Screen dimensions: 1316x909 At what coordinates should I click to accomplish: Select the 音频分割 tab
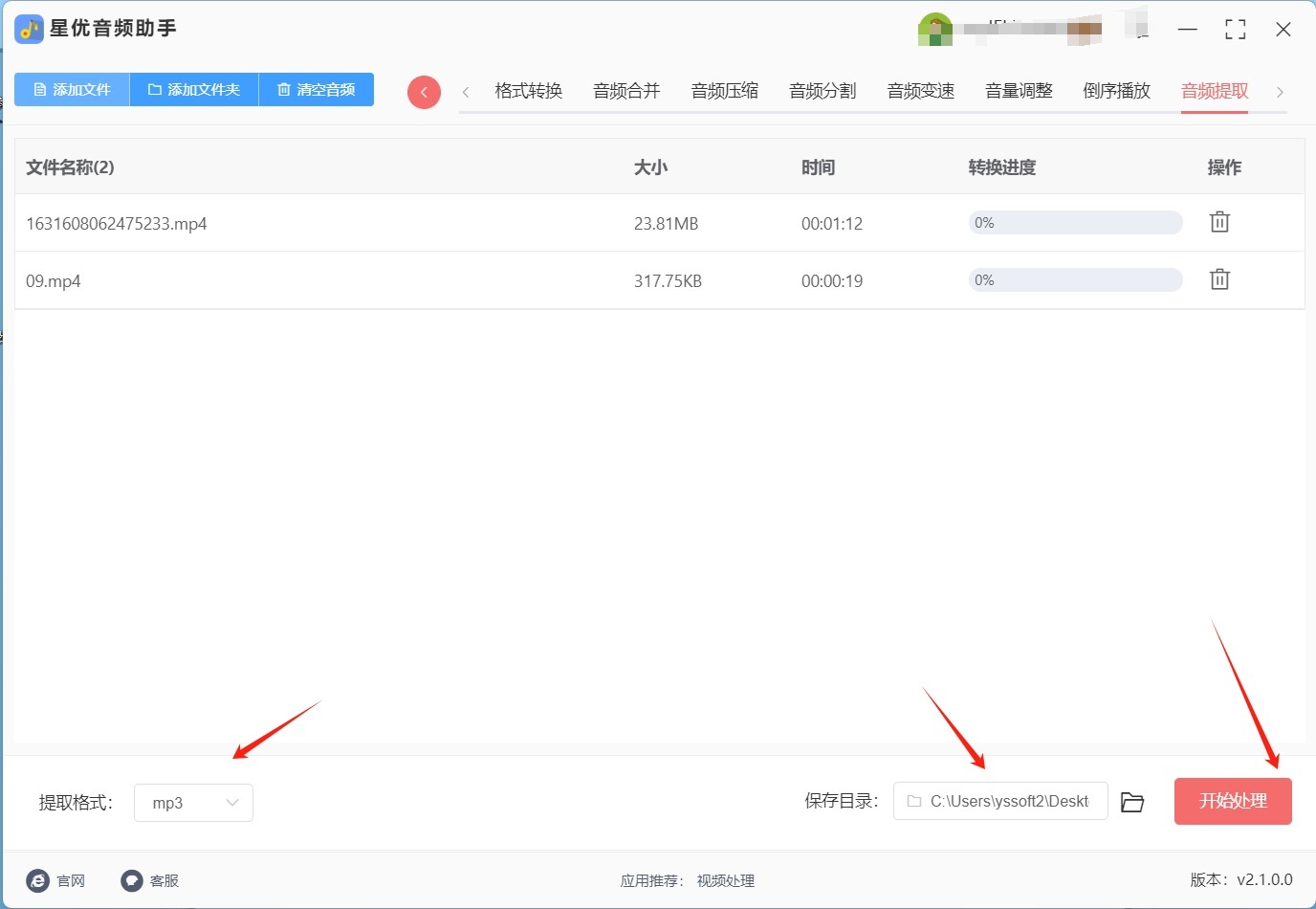point(822,91)
